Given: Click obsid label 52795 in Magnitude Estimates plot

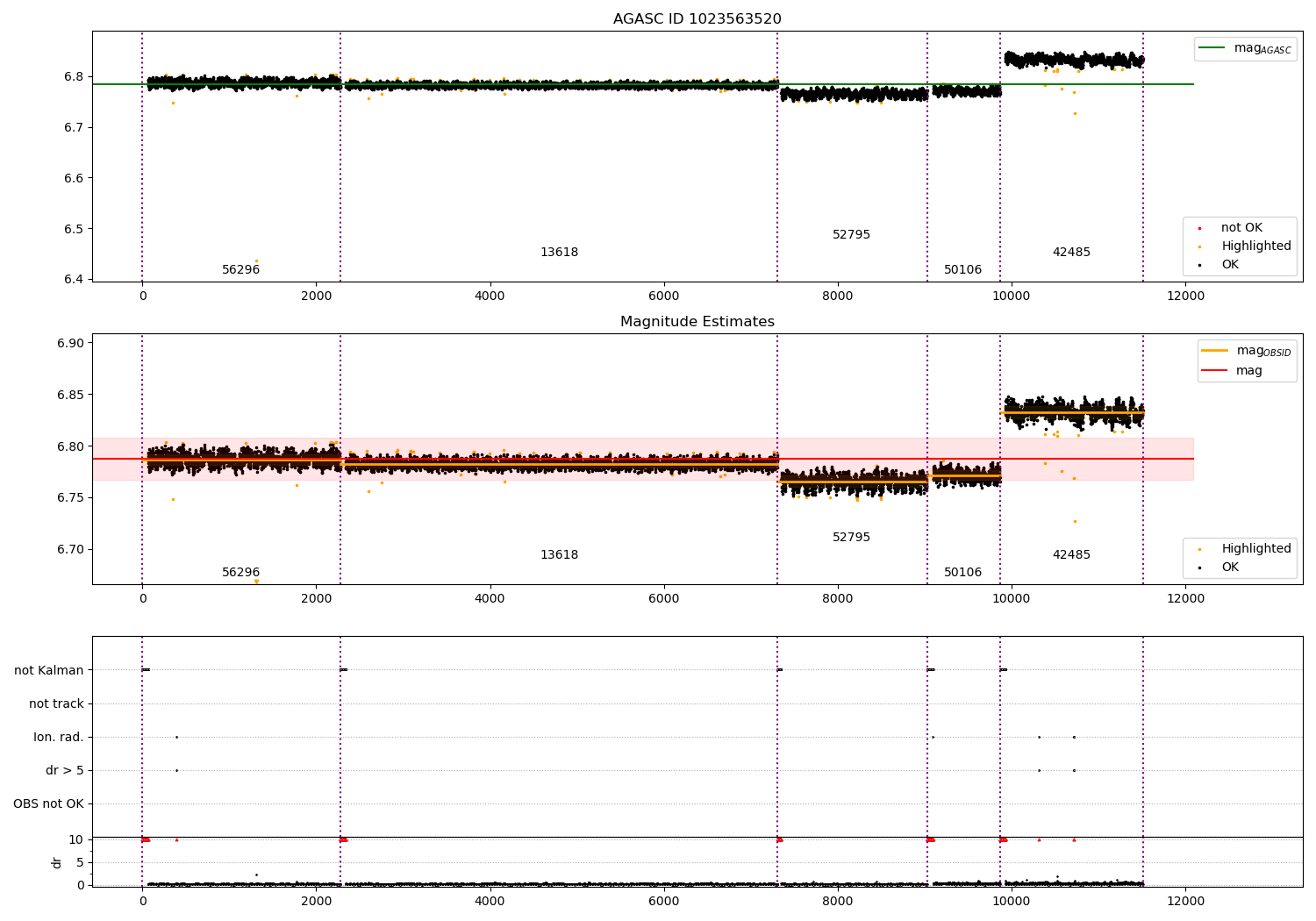Looking at the screenshot, I should [851, 538].
